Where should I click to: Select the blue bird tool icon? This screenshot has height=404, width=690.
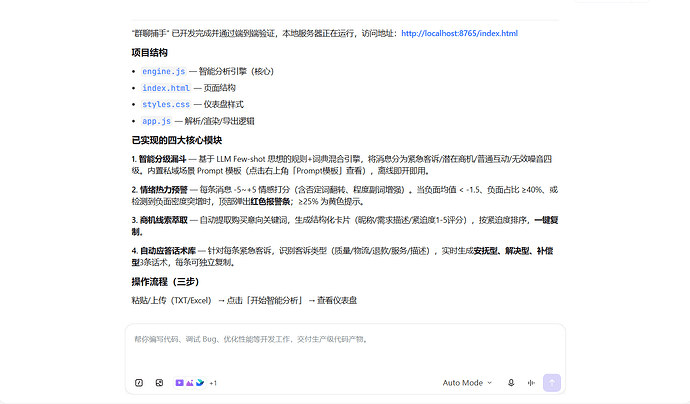(x=200, y=383)
